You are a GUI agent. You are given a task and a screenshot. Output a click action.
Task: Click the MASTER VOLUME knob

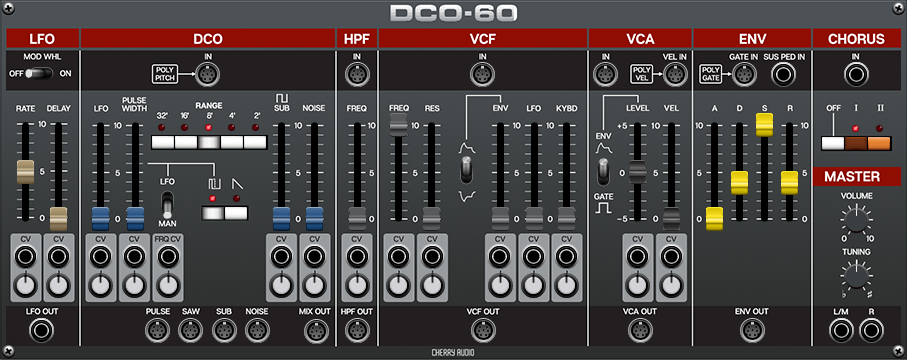click(856, 220)
